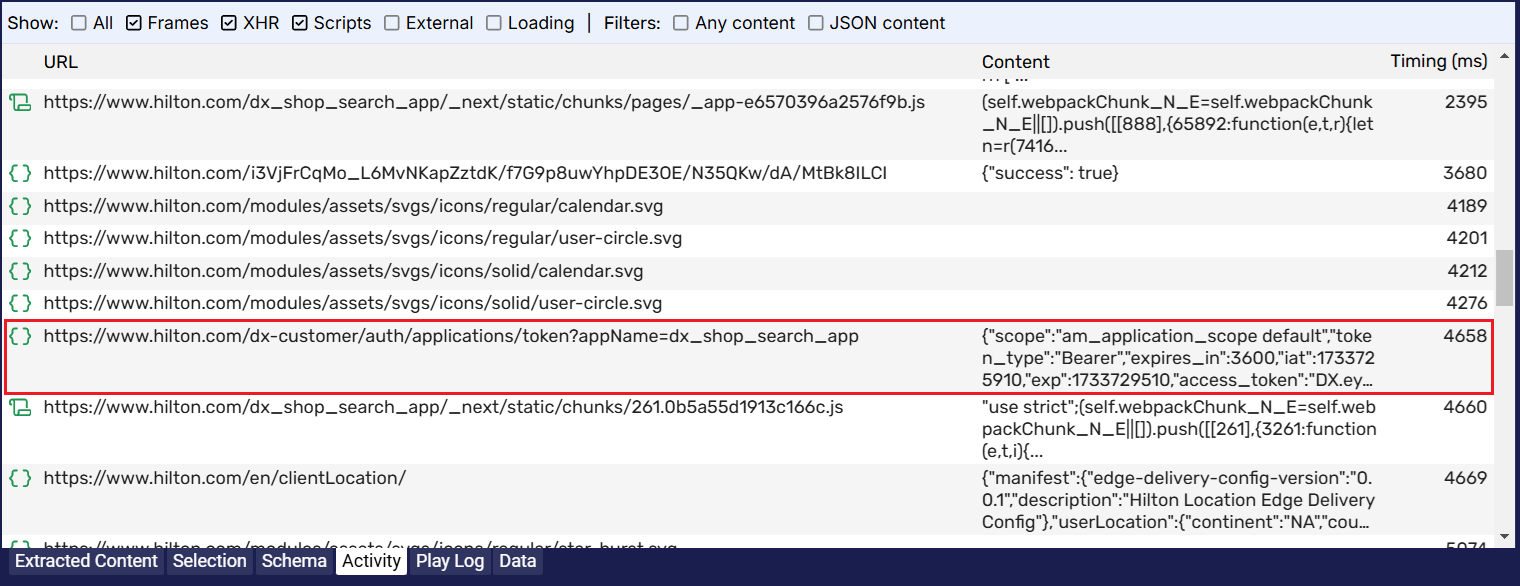This screenshot has height=586, width=1520.
Task: Click the JSON braces icon for regular/calendar.svg
Action: tap(20, 207)
